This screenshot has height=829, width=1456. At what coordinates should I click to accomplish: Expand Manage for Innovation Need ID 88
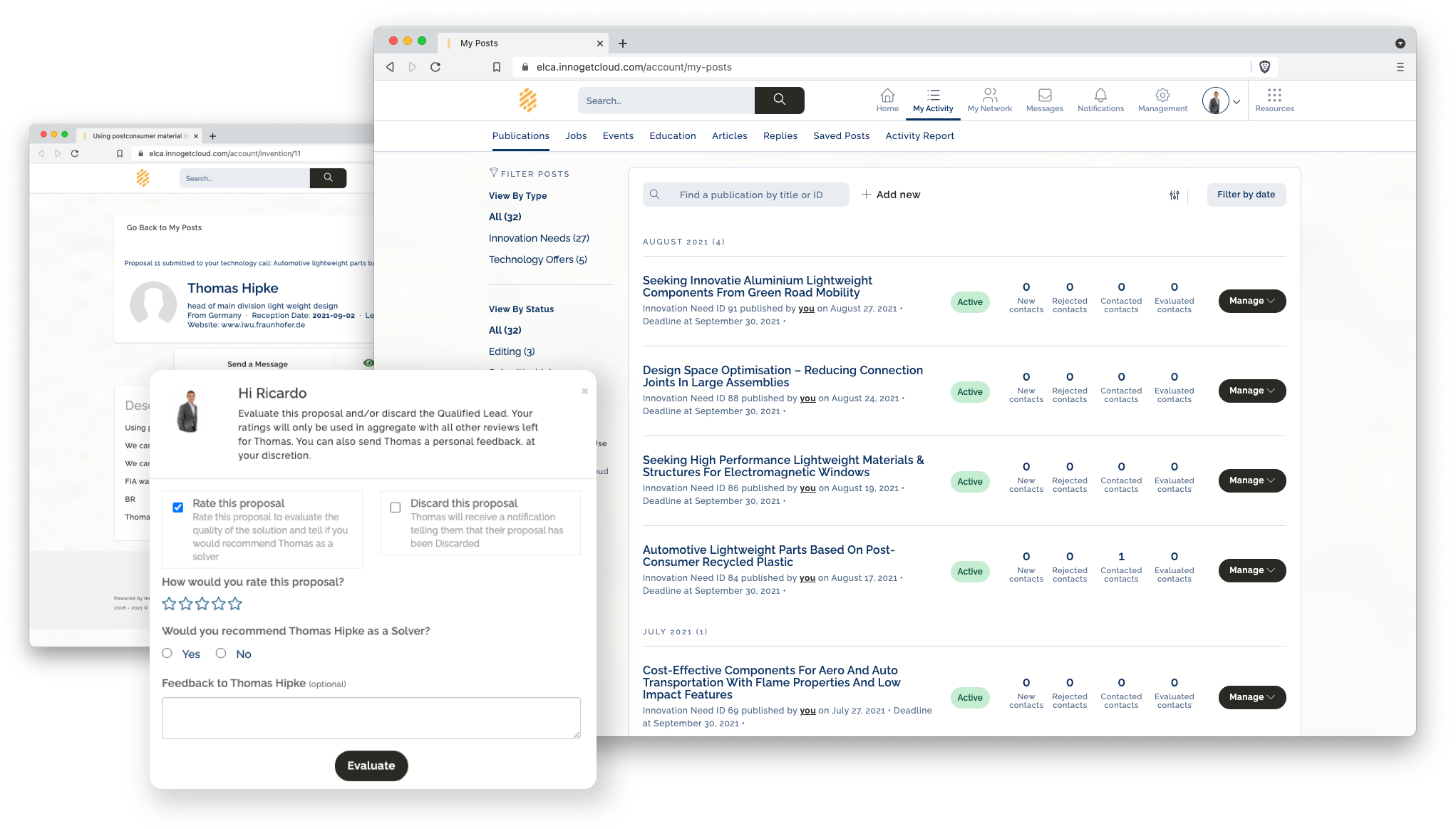point(1252,391)
